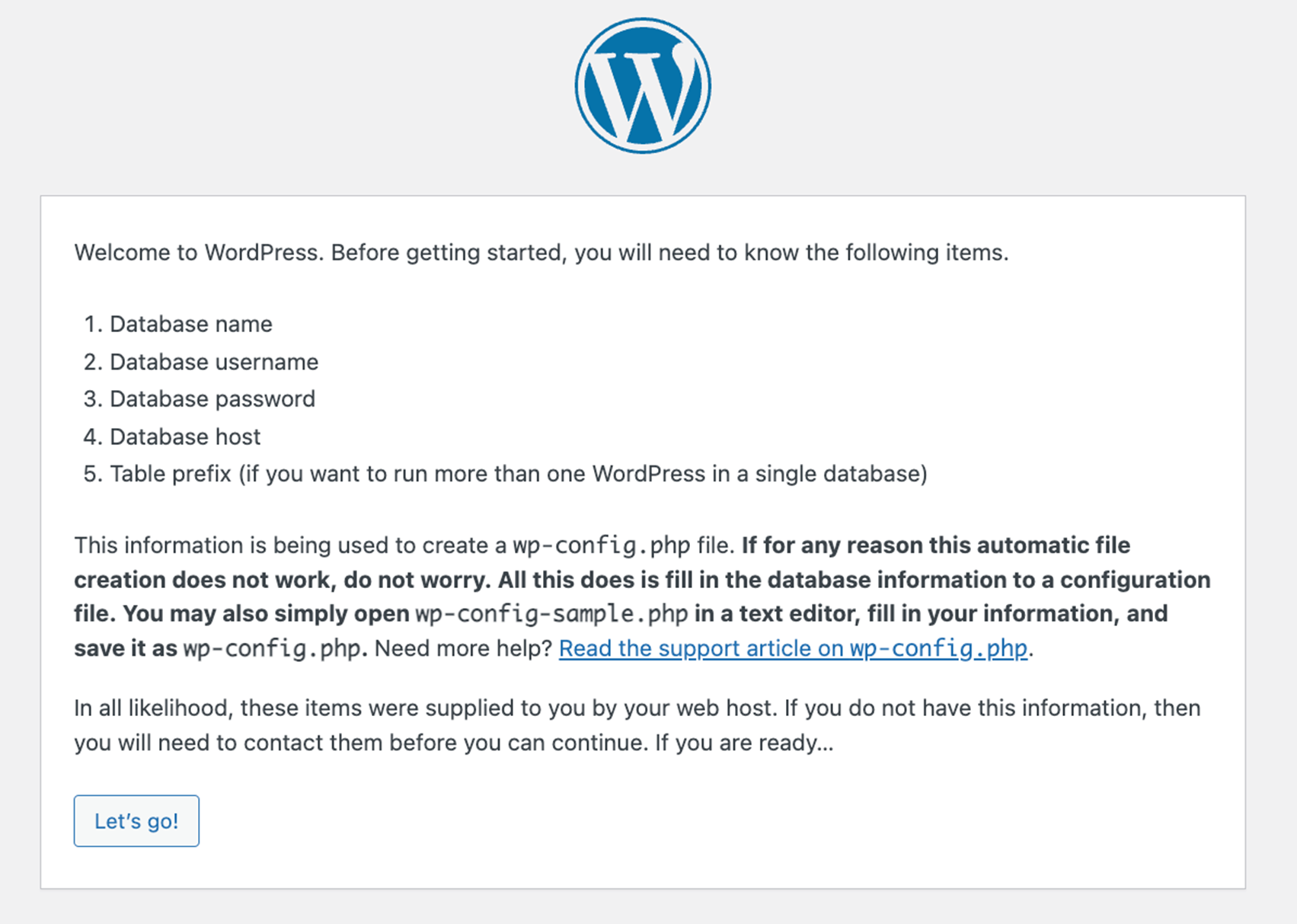
Task: Click the "Database password" list item
Action: (212, 398)
